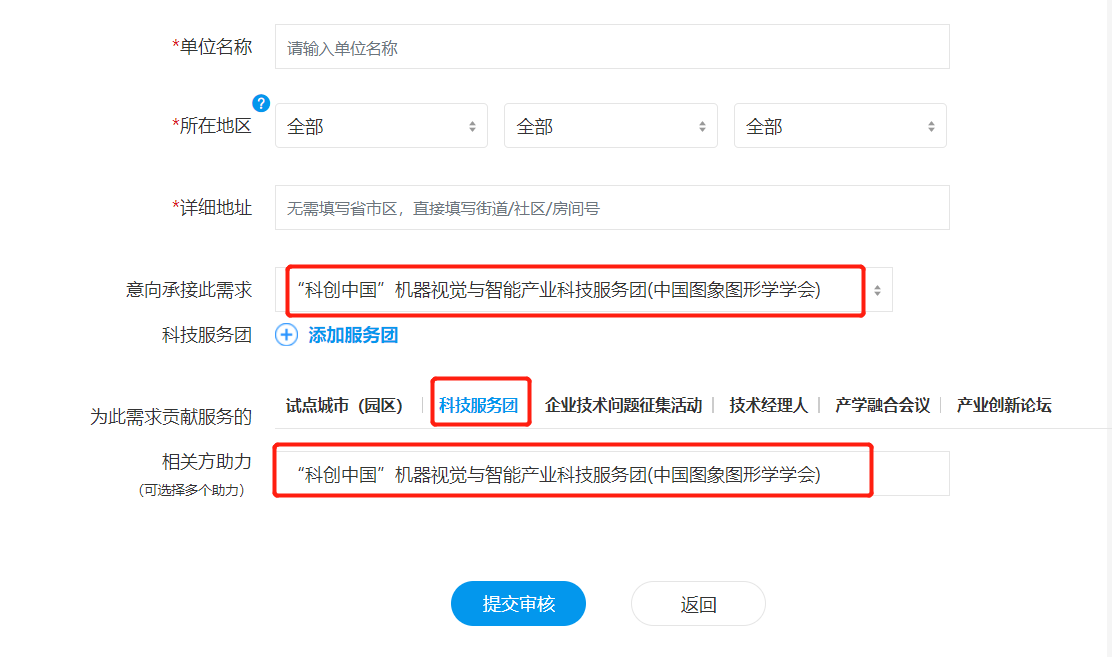
Task: Switch to the 企业技术问题征集活动 tab
Action: coord(623,405)
